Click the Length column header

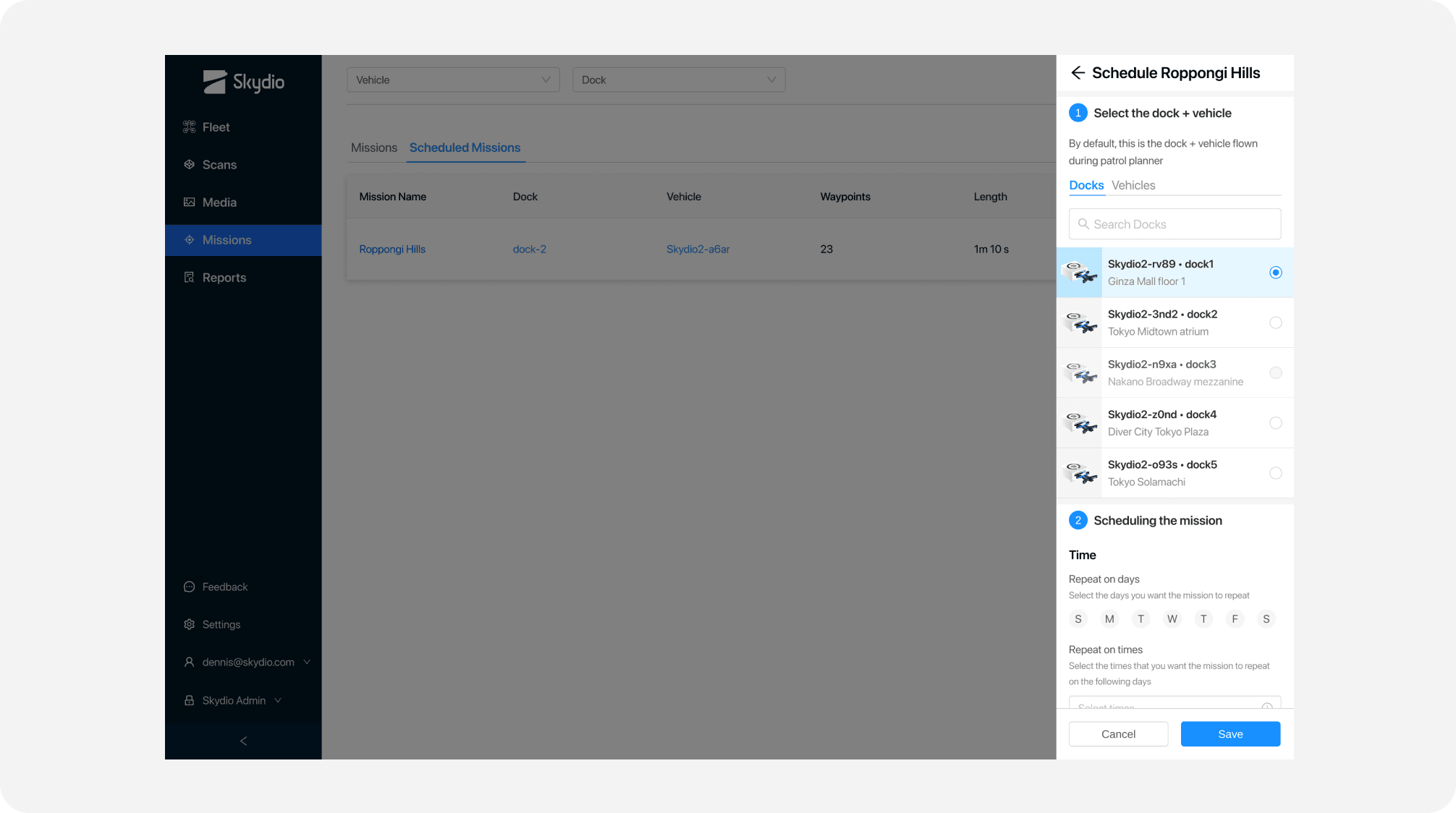(990, 197)
